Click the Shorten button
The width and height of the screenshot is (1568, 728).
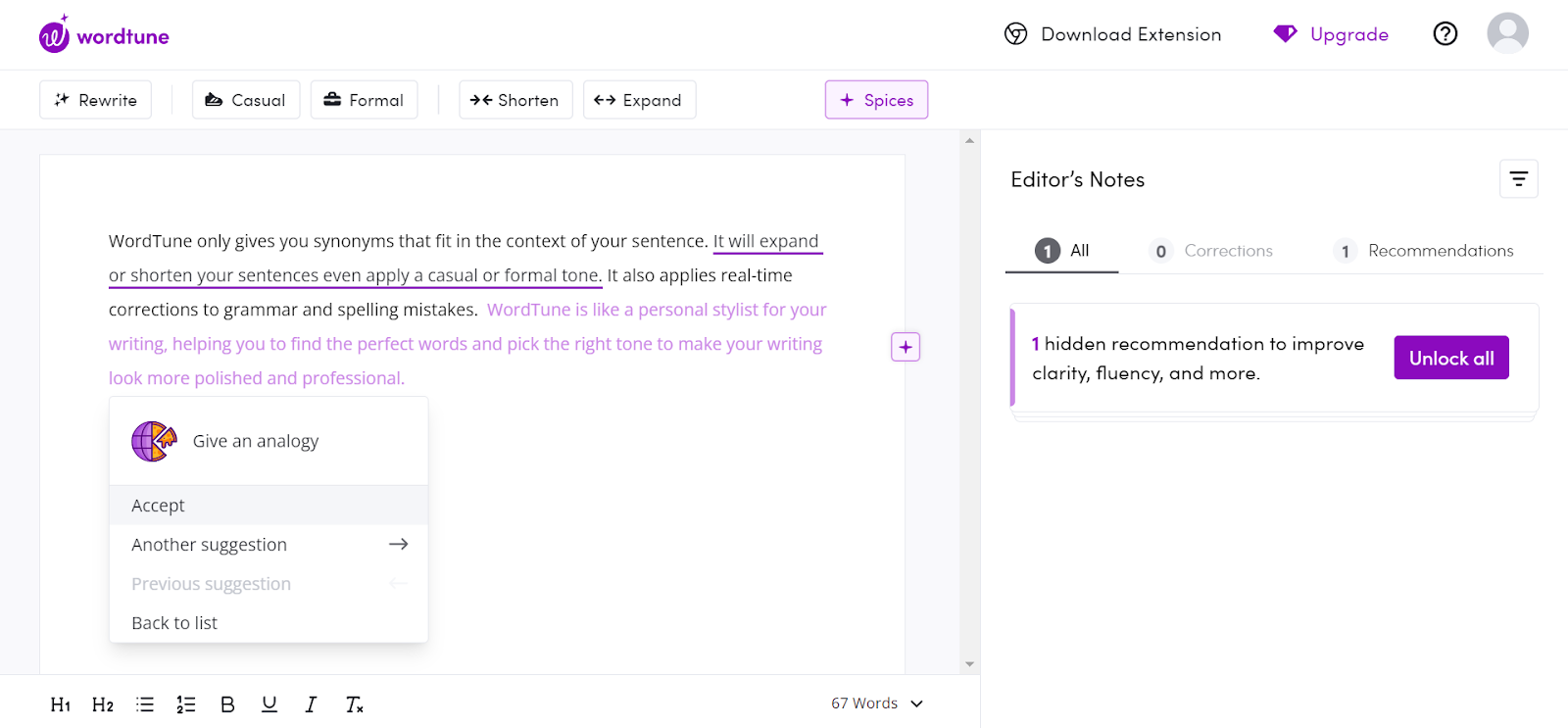click(x=515, y=100)
